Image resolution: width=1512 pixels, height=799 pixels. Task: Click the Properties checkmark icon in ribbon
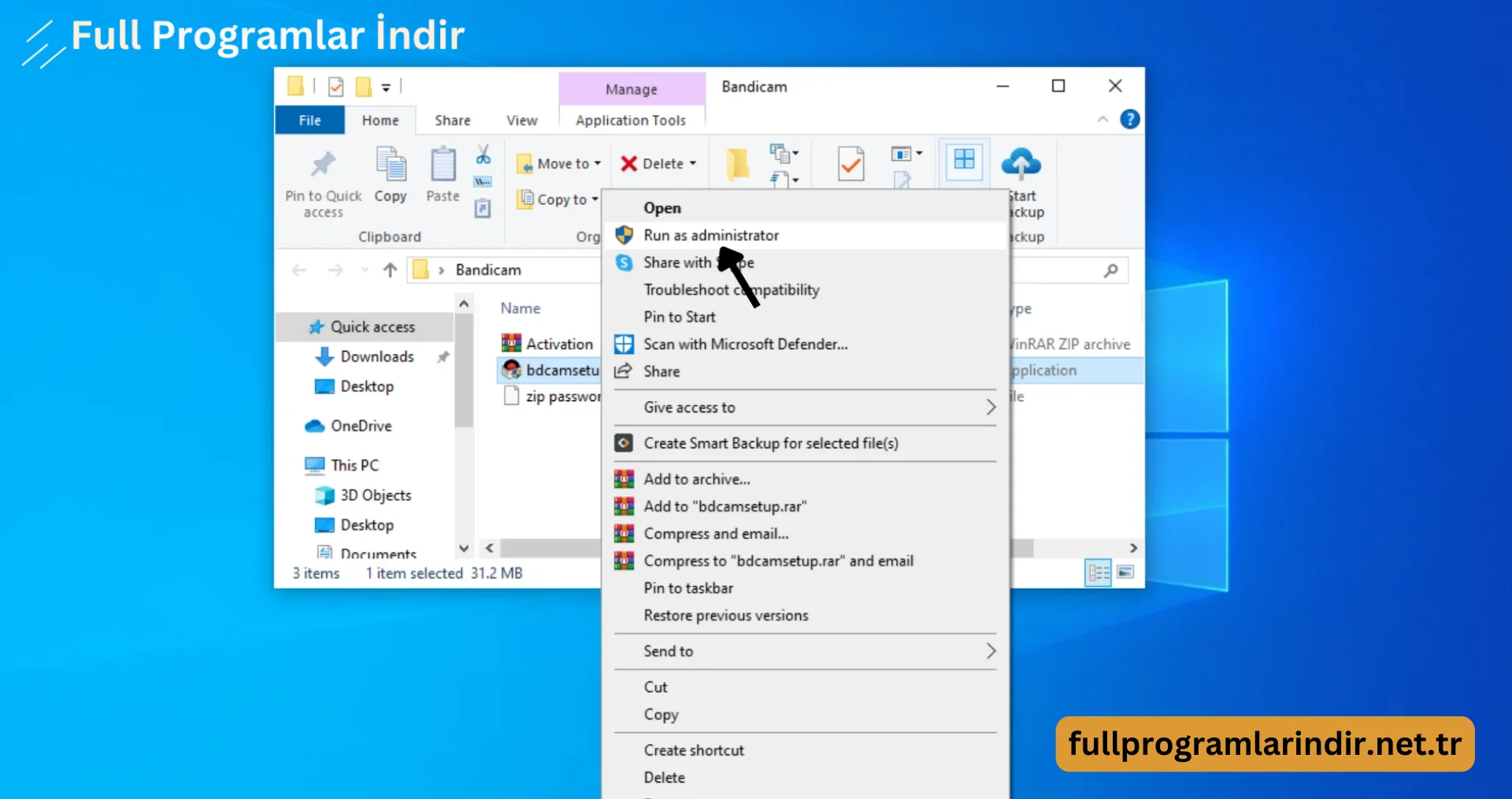point(850,164)
